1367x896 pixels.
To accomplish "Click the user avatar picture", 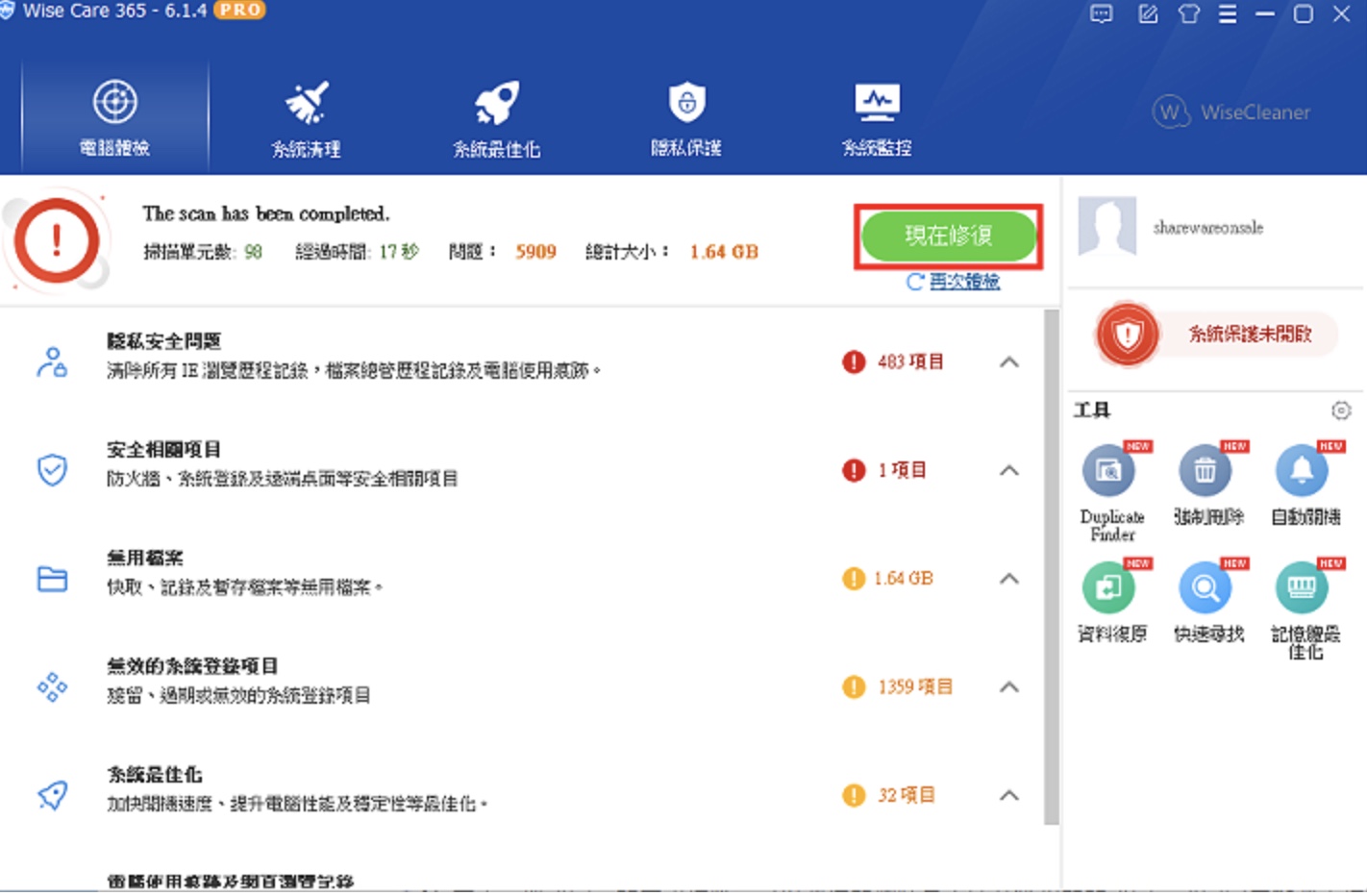I will point(1107,227).
